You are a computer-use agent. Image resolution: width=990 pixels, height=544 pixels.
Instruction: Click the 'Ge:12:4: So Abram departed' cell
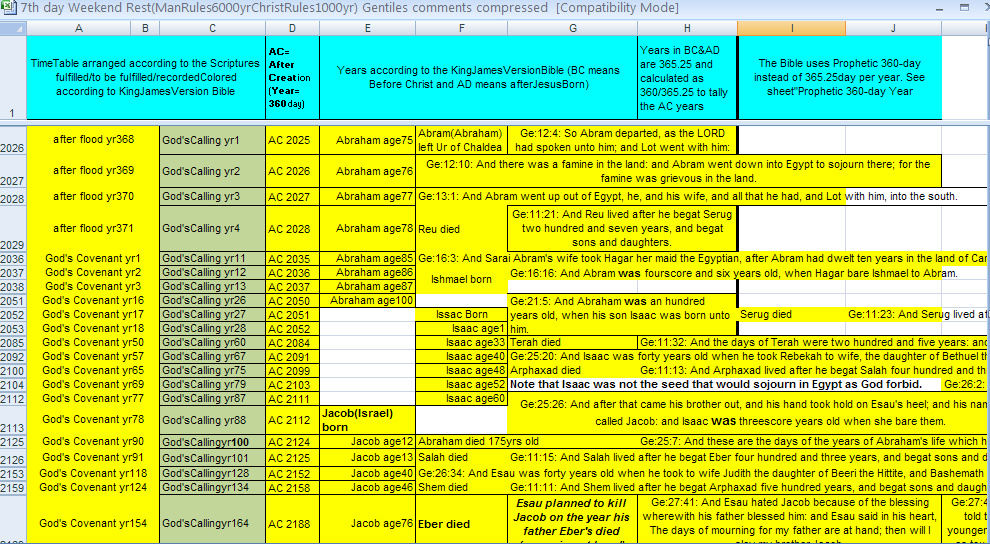pos(622,139)
